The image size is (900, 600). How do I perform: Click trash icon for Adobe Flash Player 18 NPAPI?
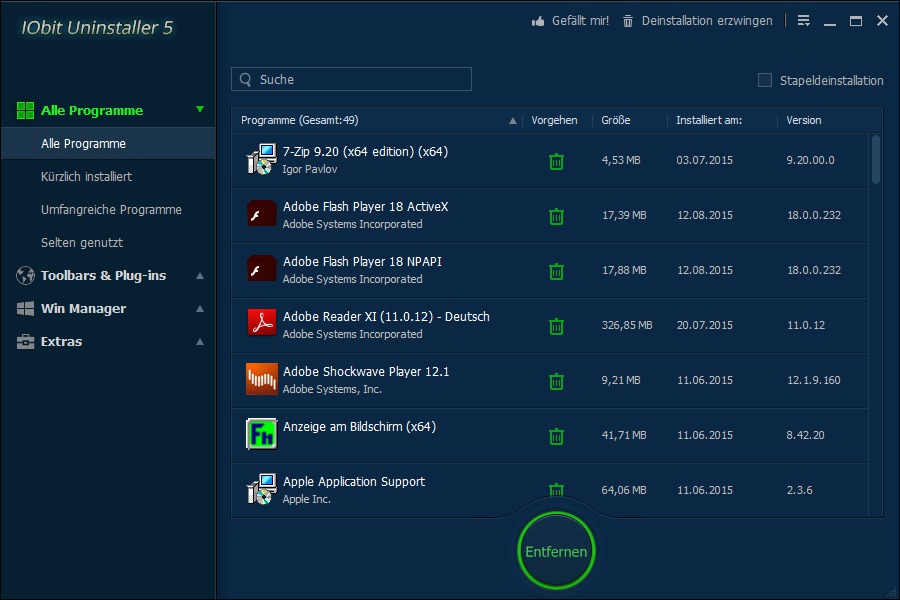[556, 271]
